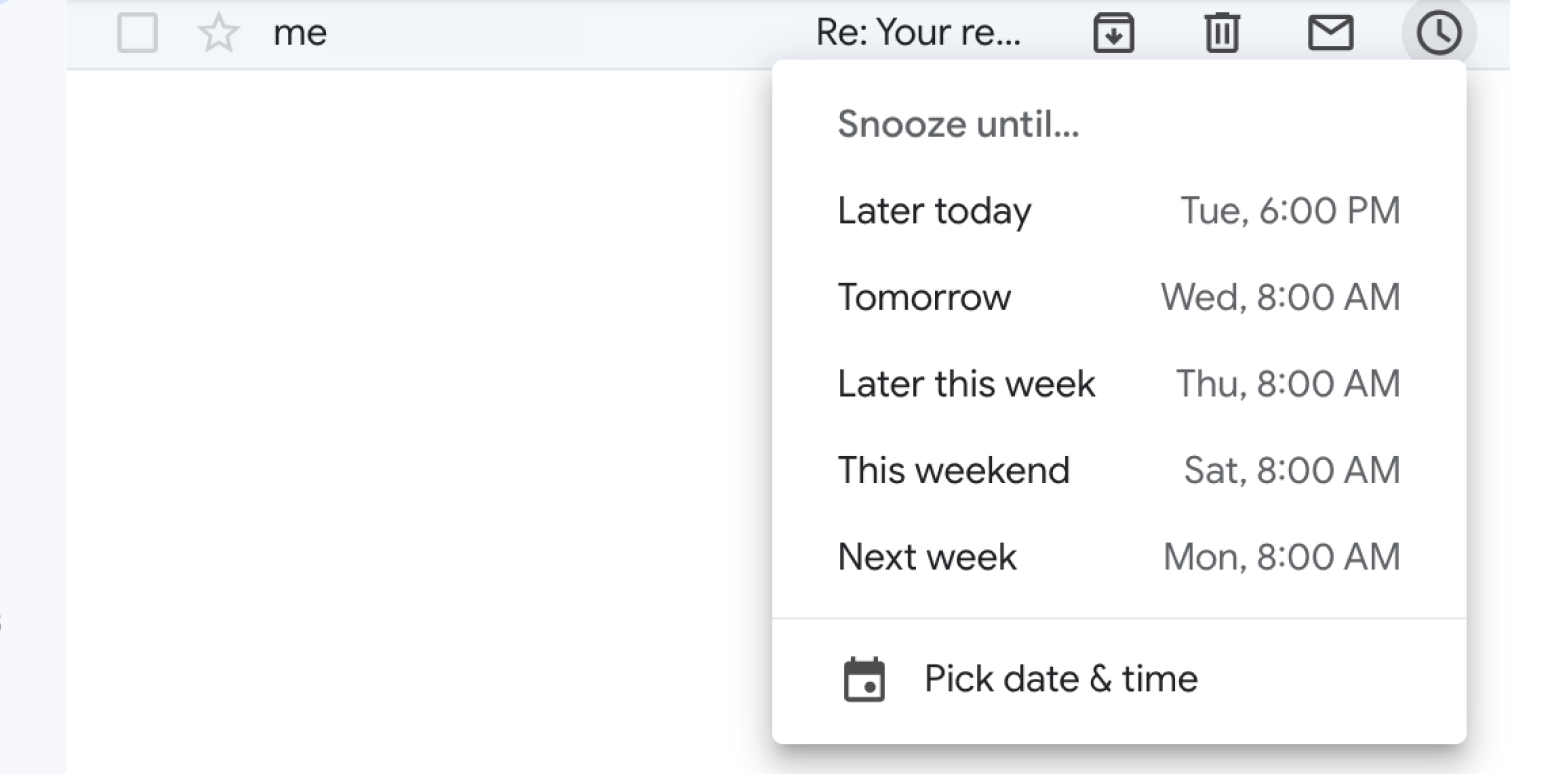This screenshot has height=774, width=1548.
Task: Tick the checkbox beside the sender me
Action: [x=137, y=32]
